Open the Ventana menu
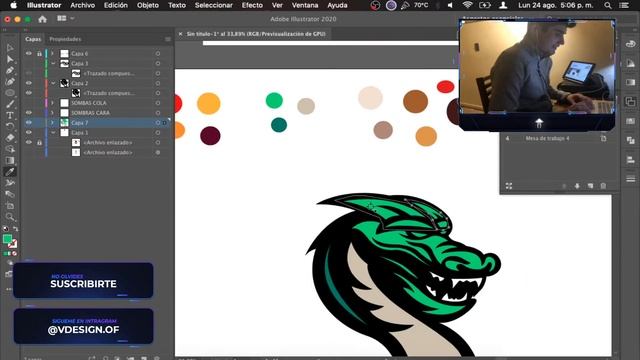 click(305, 5)
